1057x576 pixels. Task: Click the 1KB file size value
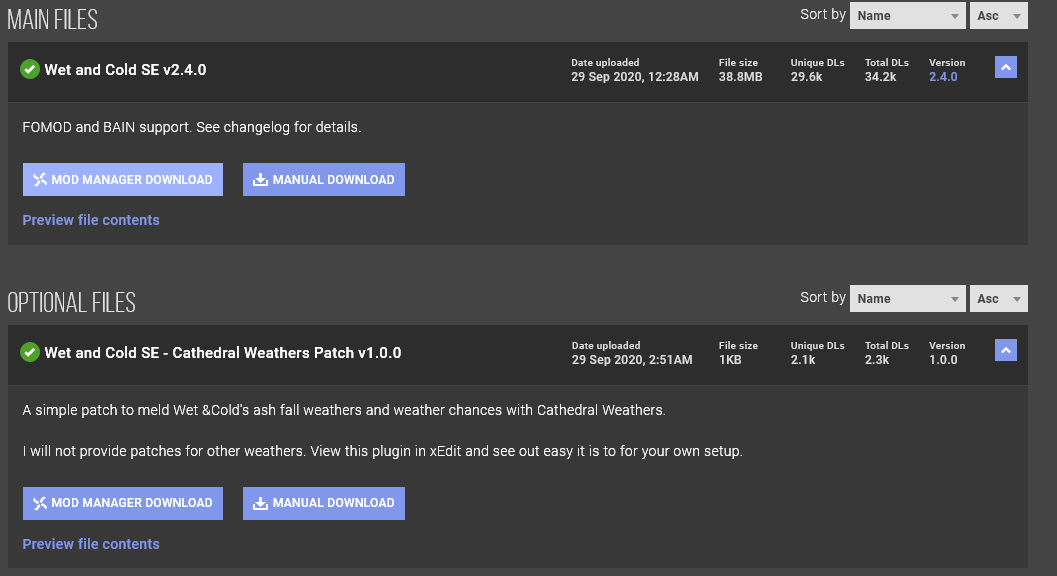click(x=730, y=359)
